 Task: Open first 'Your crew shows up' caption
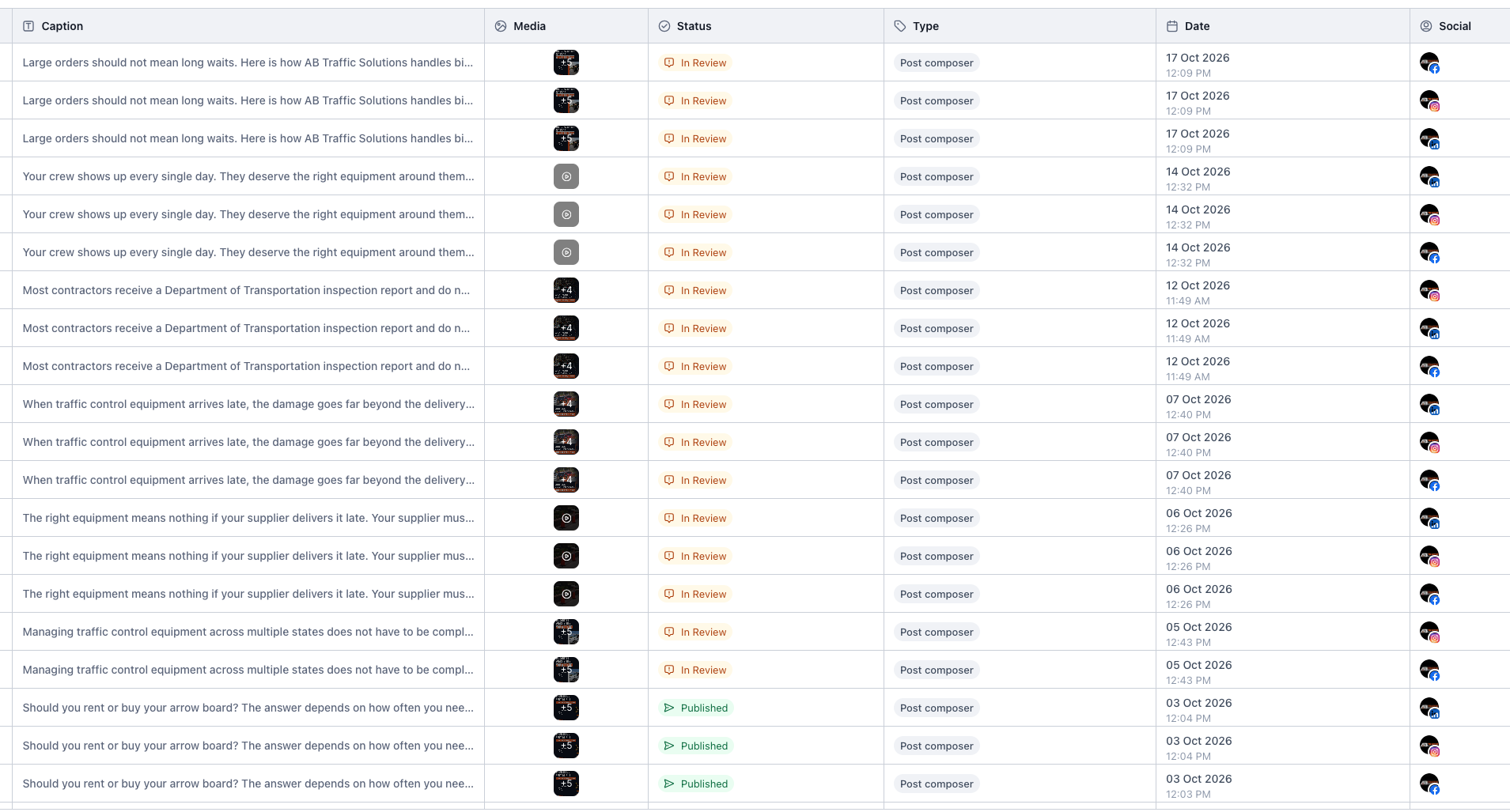pyautogui.click(x=248, y=176)
